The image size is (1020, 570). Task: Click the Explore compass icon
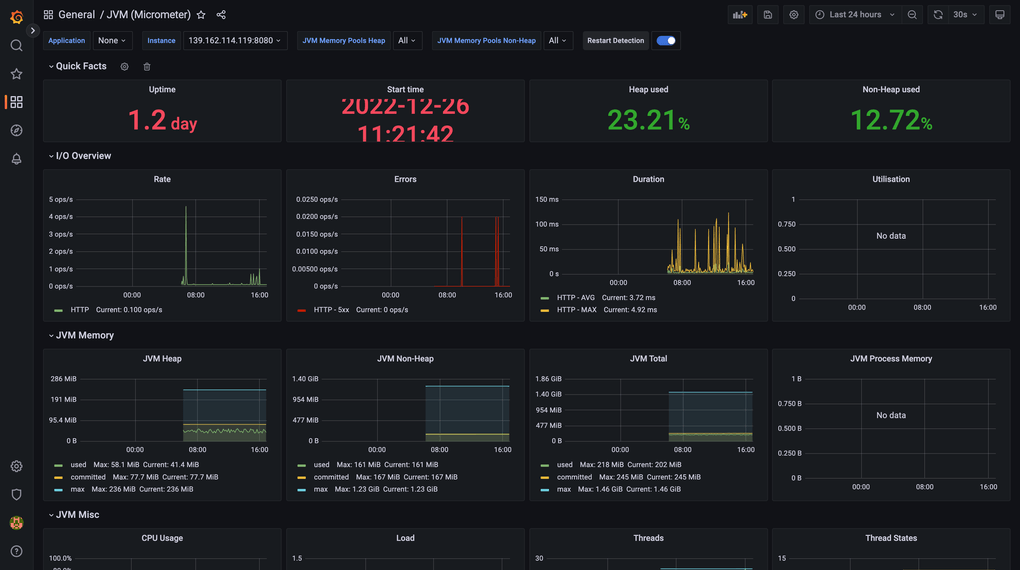tap(16, 131)
